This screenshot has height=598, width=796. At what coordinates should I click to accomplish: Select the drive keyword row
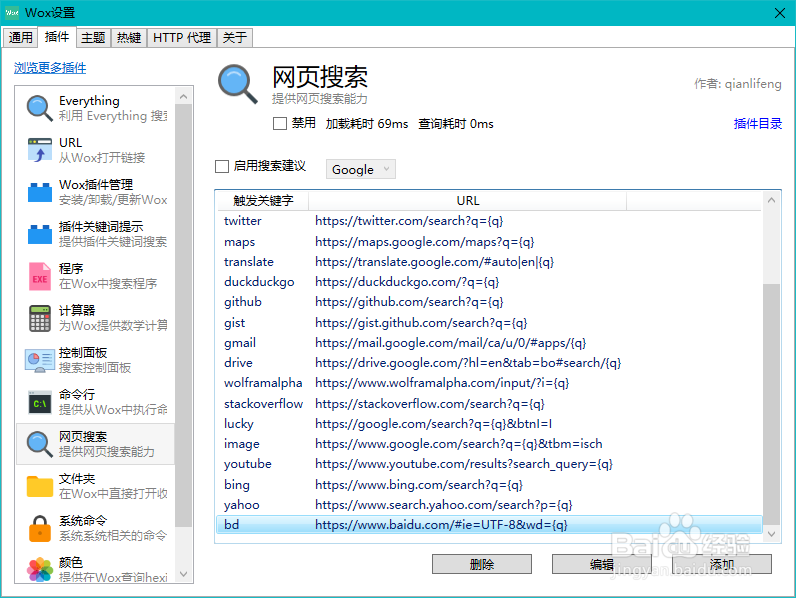(489, 363)
